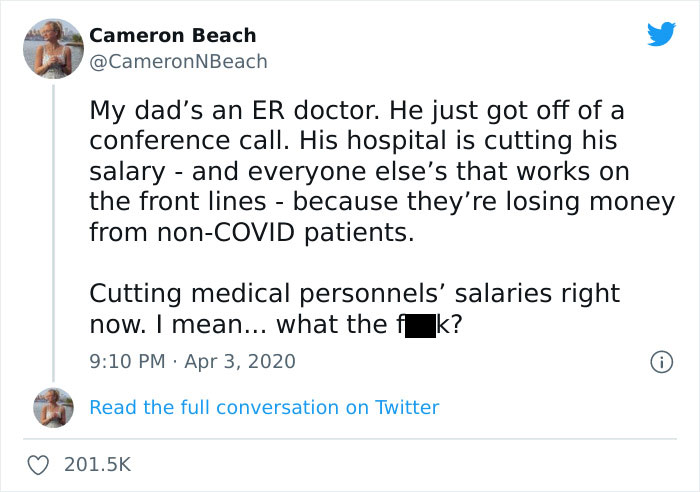
Task: Click the 9:10 PM time text
Action: pyautogui.click(x=129, y=361)
